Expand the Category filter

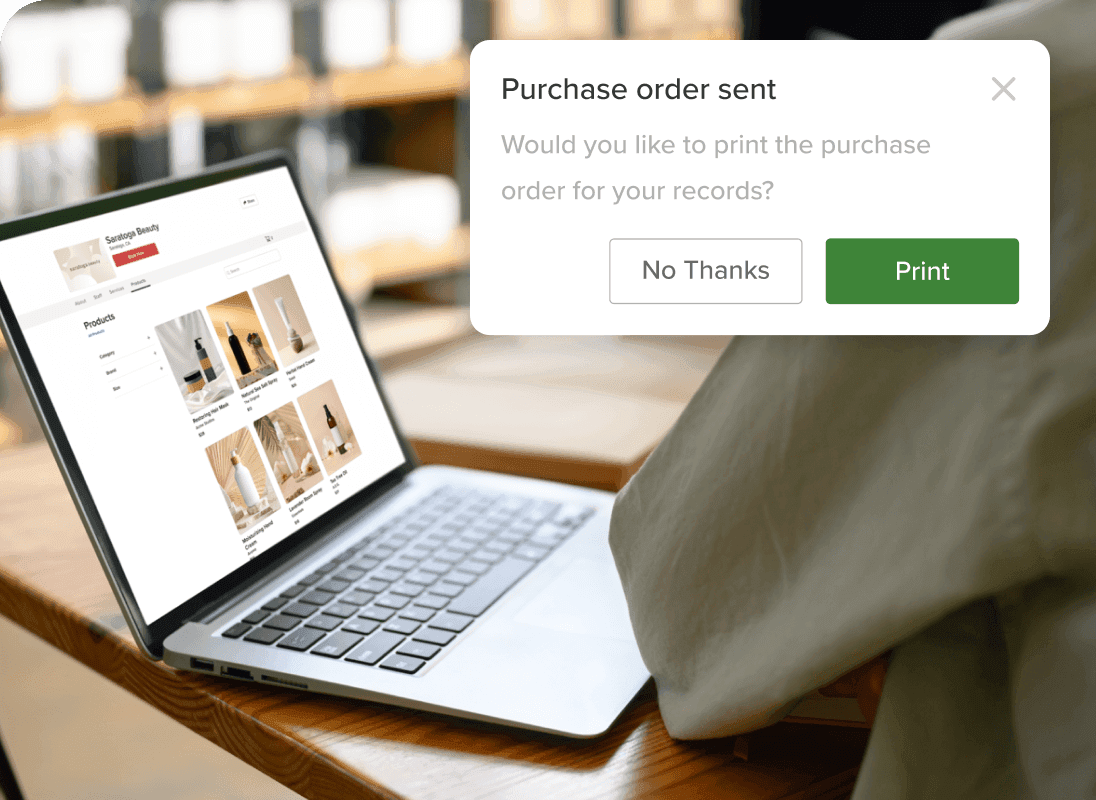coord(126,347)
